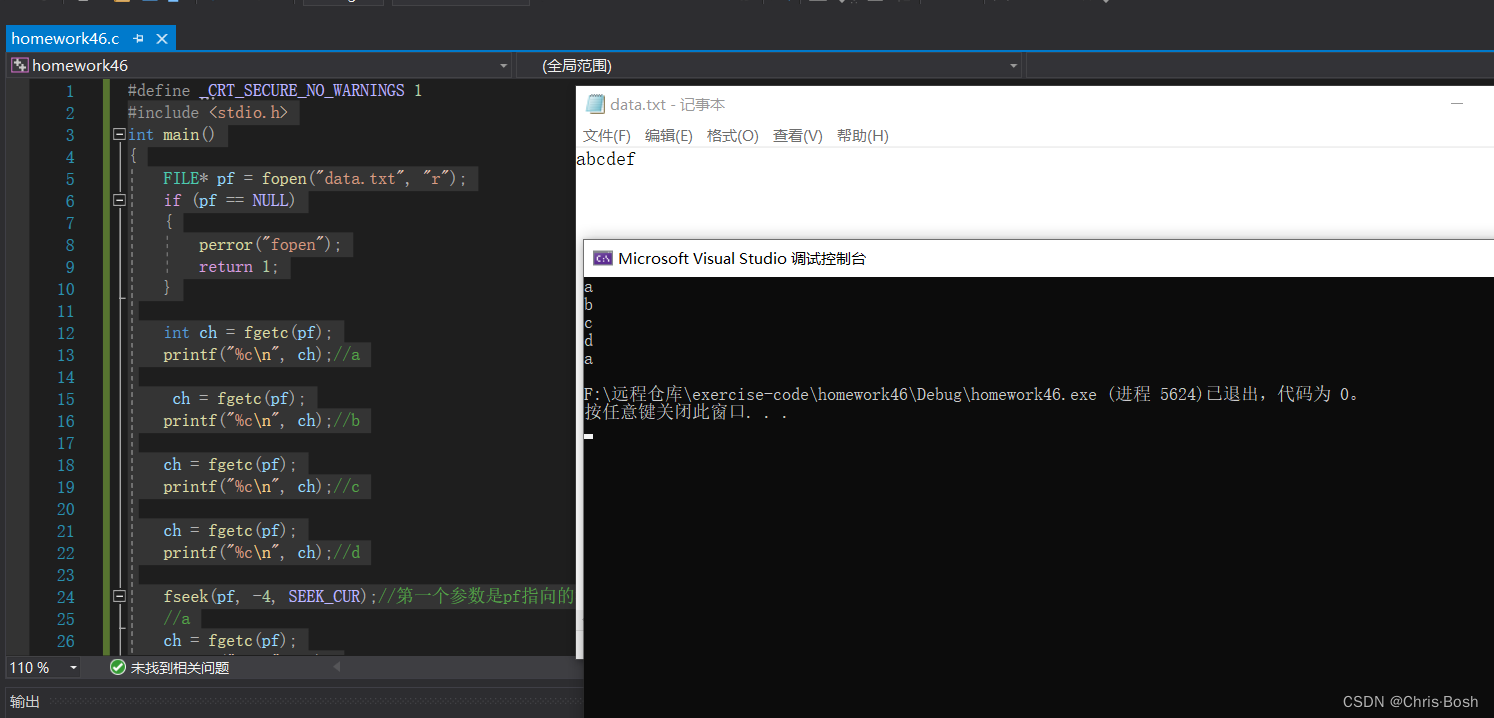Image resolution: width=1494 pixels, height=718 pixels.
Task: Click the _CRT_SECURE_NO_WARNINGS define line
Action: pos(274,91)
